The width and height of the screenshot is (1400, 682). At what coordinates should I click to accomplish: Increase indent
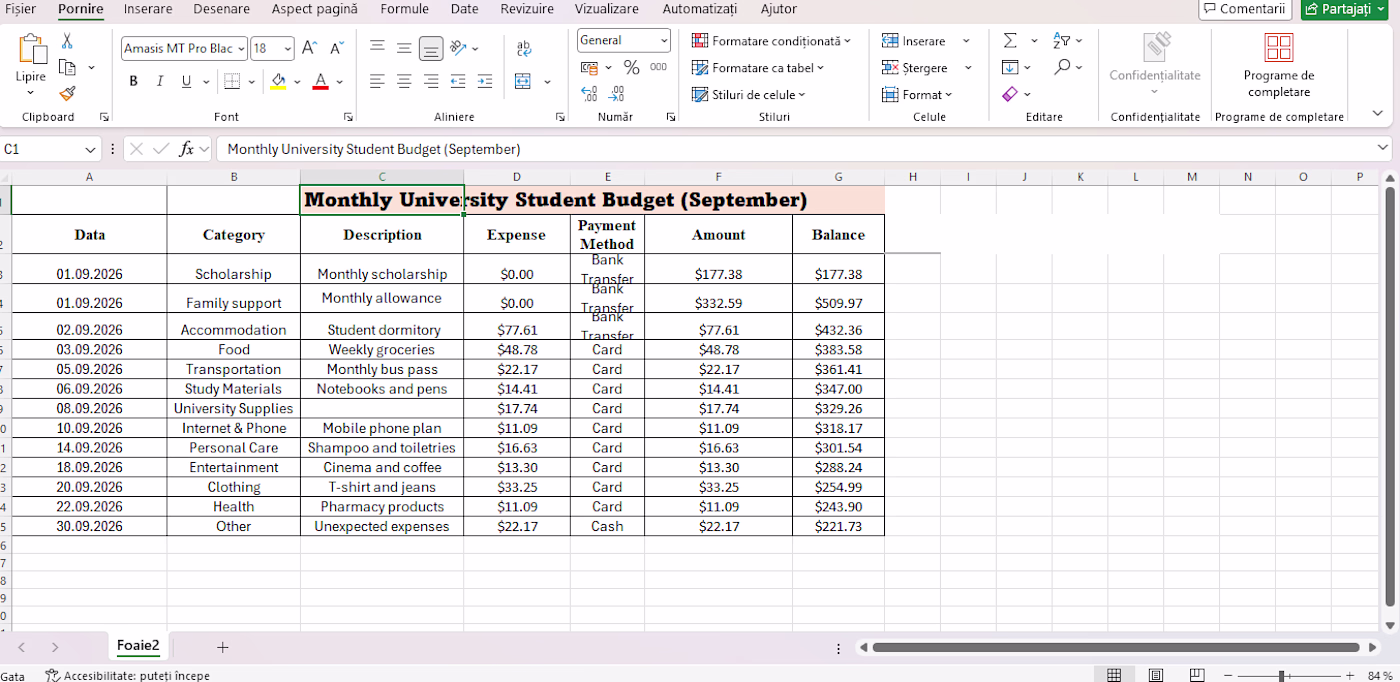point(485,82)
